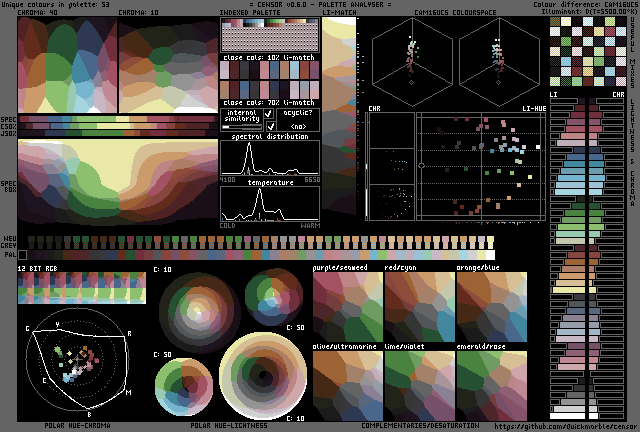Click the 'JS0%' row label
This screenshot has width=640, height=432.
pos(9,134)
